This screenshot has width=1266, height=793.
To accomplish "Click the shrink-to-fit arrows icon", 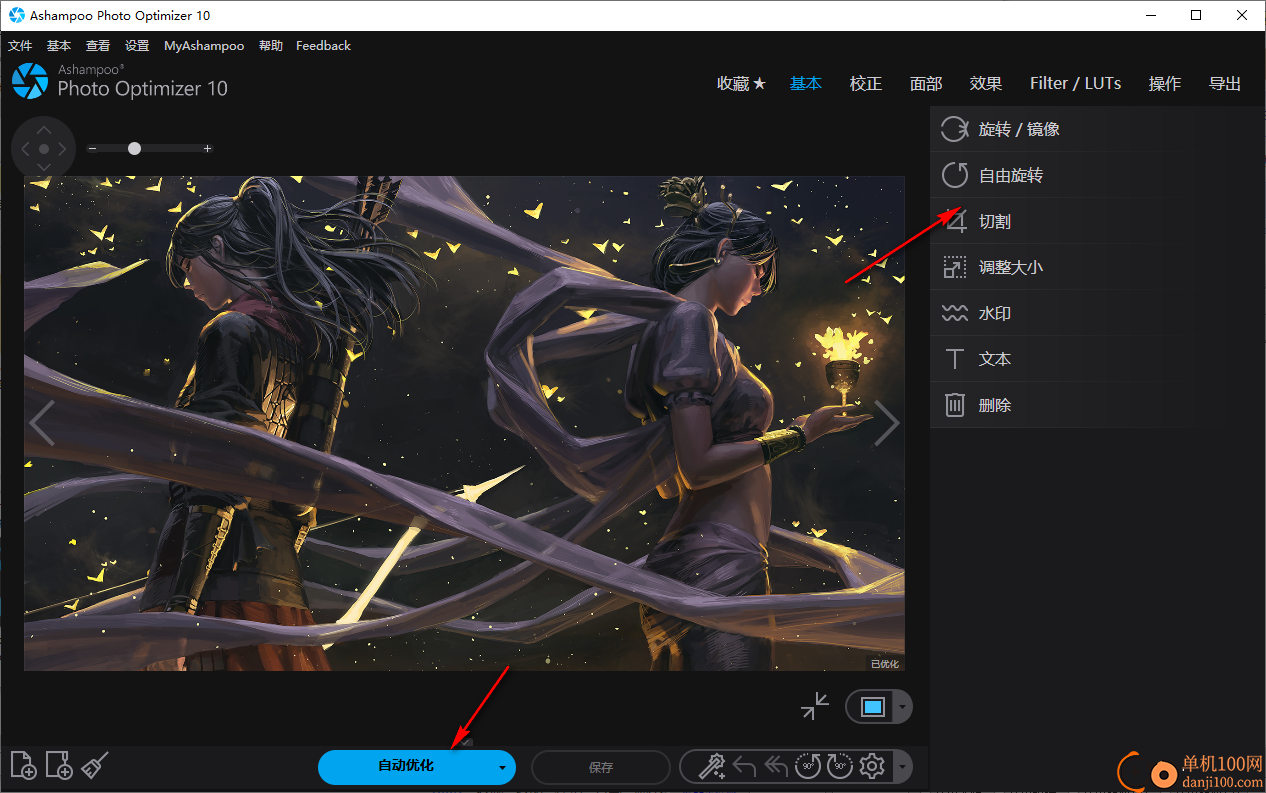I will 815,706.
